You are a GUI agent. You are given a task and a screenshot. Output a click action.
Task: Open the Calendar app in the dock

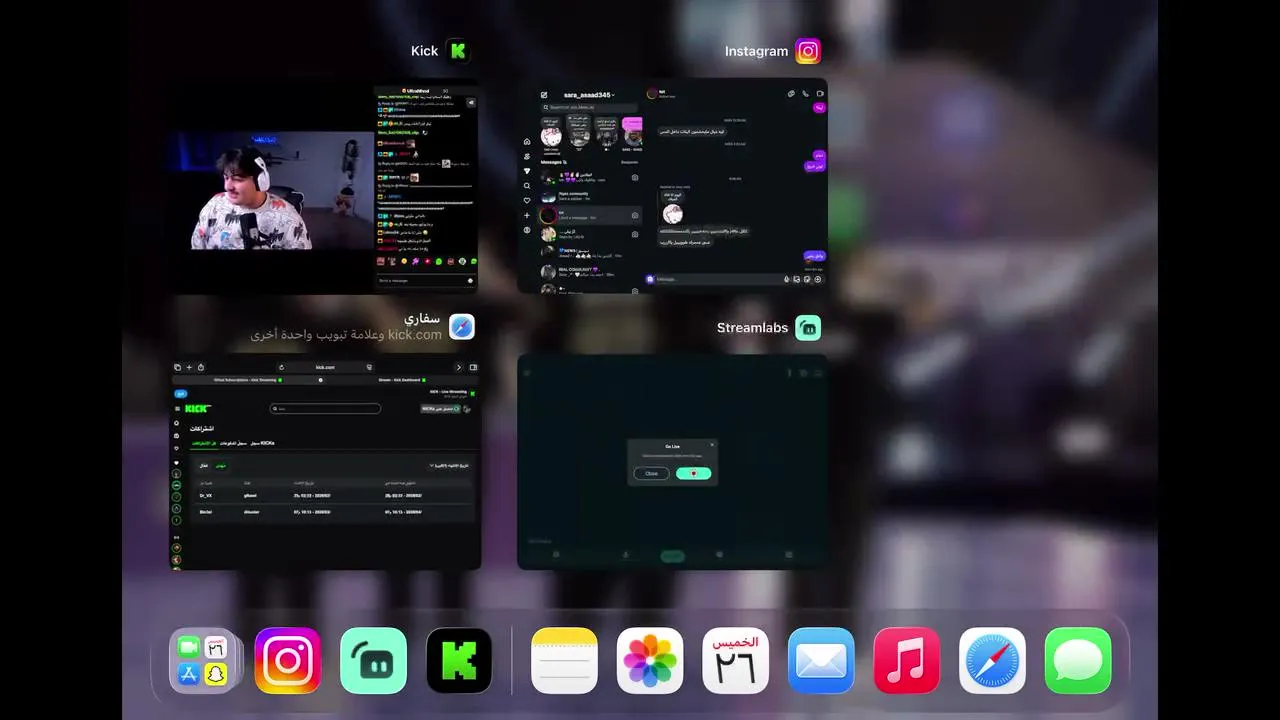tap(736, 661)
